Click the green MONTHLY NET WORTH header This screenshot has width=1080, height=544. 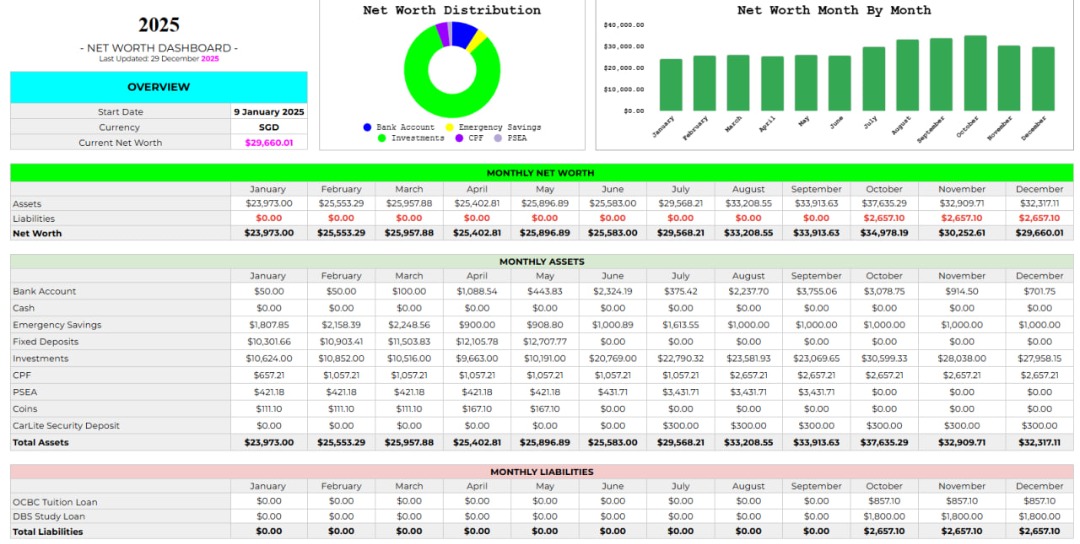click(x=540, y=173)
